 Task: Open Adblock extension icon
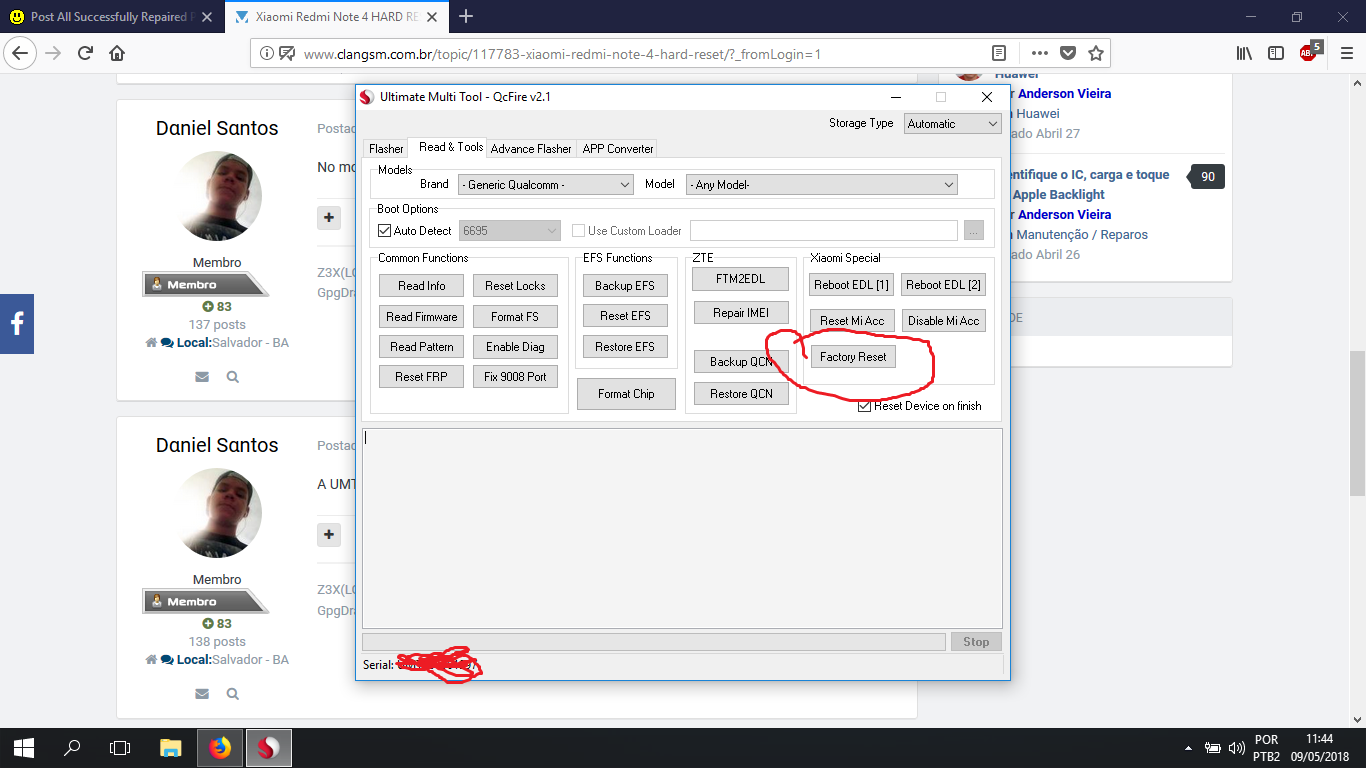[1309, 52]
